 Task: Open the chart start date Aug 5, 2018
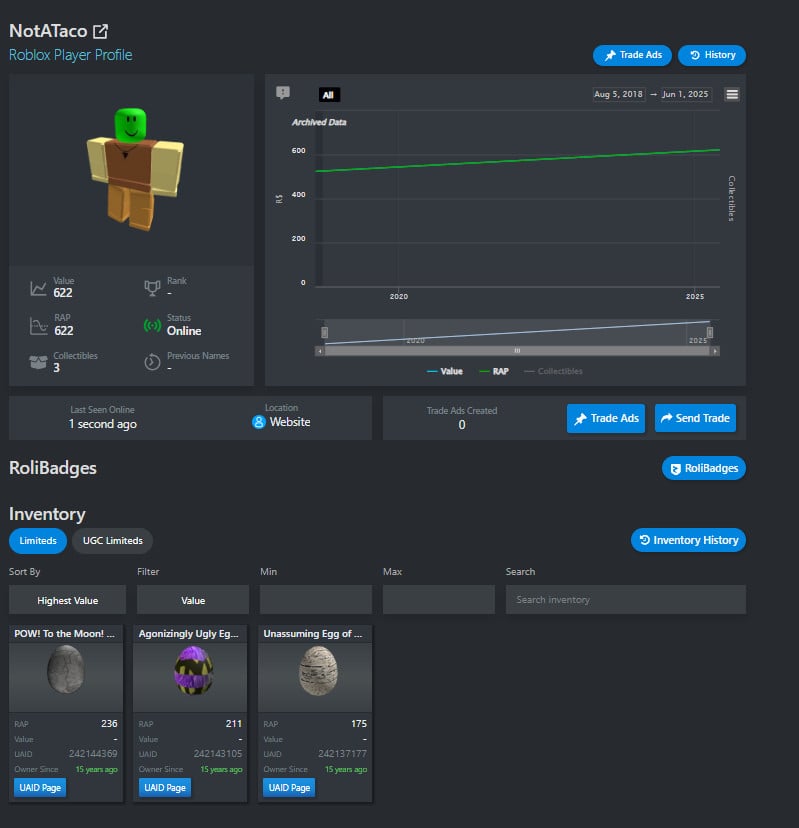pos(618,94)
